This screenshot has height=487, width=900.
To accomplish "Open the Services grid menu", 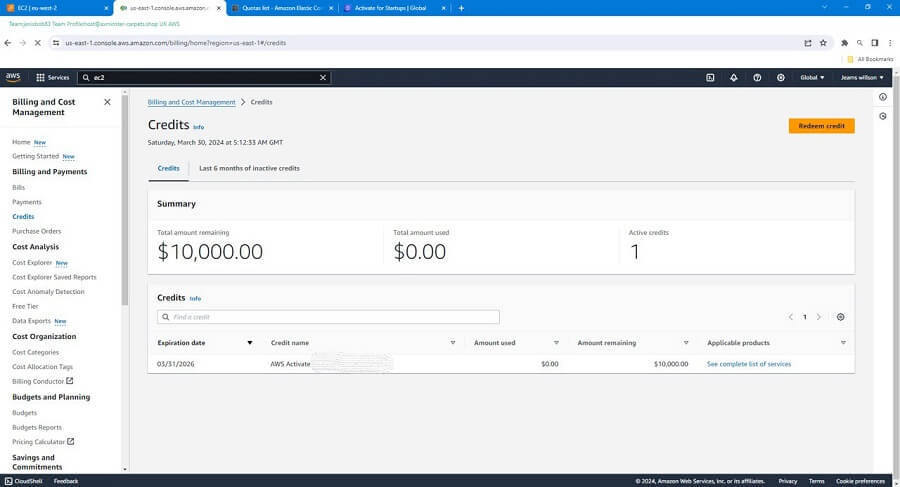I will [x=52, y=78].
